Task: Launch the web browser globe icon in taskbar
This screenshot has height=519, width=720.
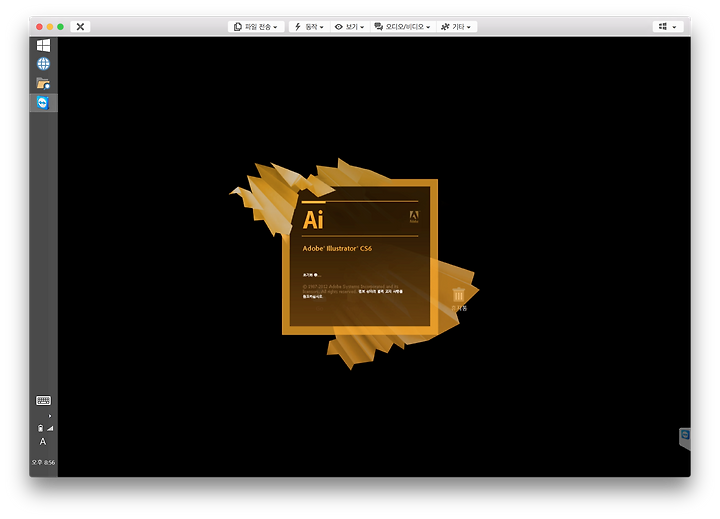Action: tap(43, 64)
